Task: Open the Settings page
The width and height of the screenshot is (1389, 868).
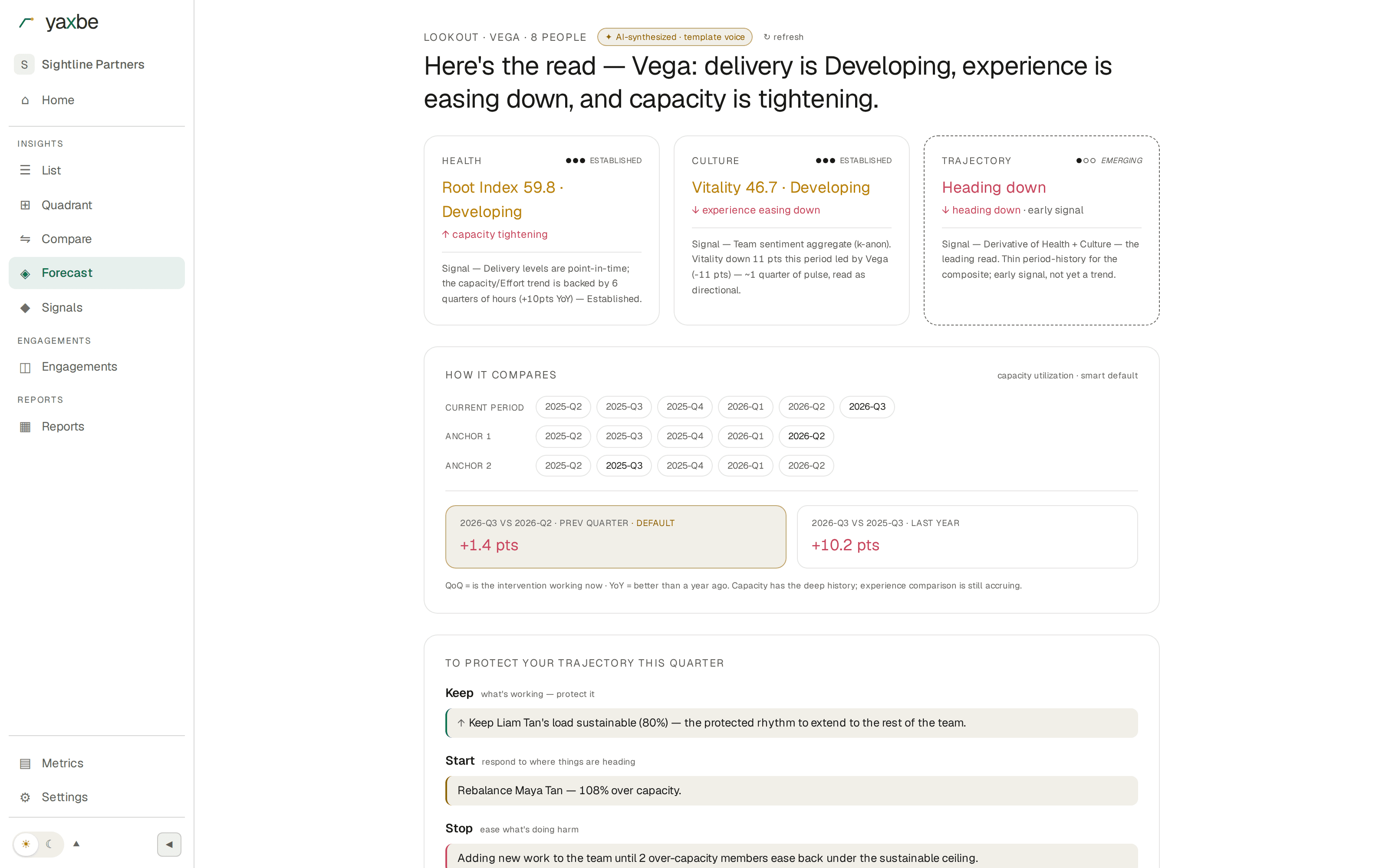Action: pyautogui.click(x=96, y=797)
